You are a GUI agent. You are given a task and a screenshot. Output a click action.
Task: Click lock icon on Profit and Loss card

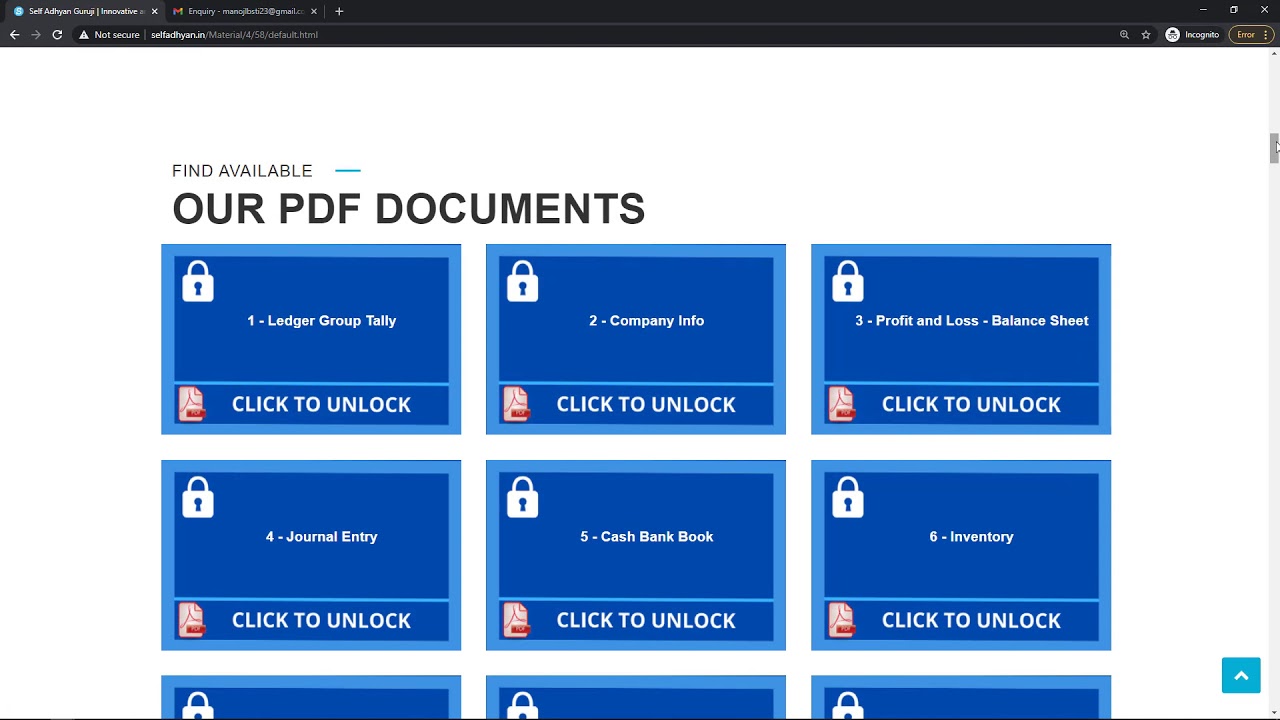(x=847, y=281)
